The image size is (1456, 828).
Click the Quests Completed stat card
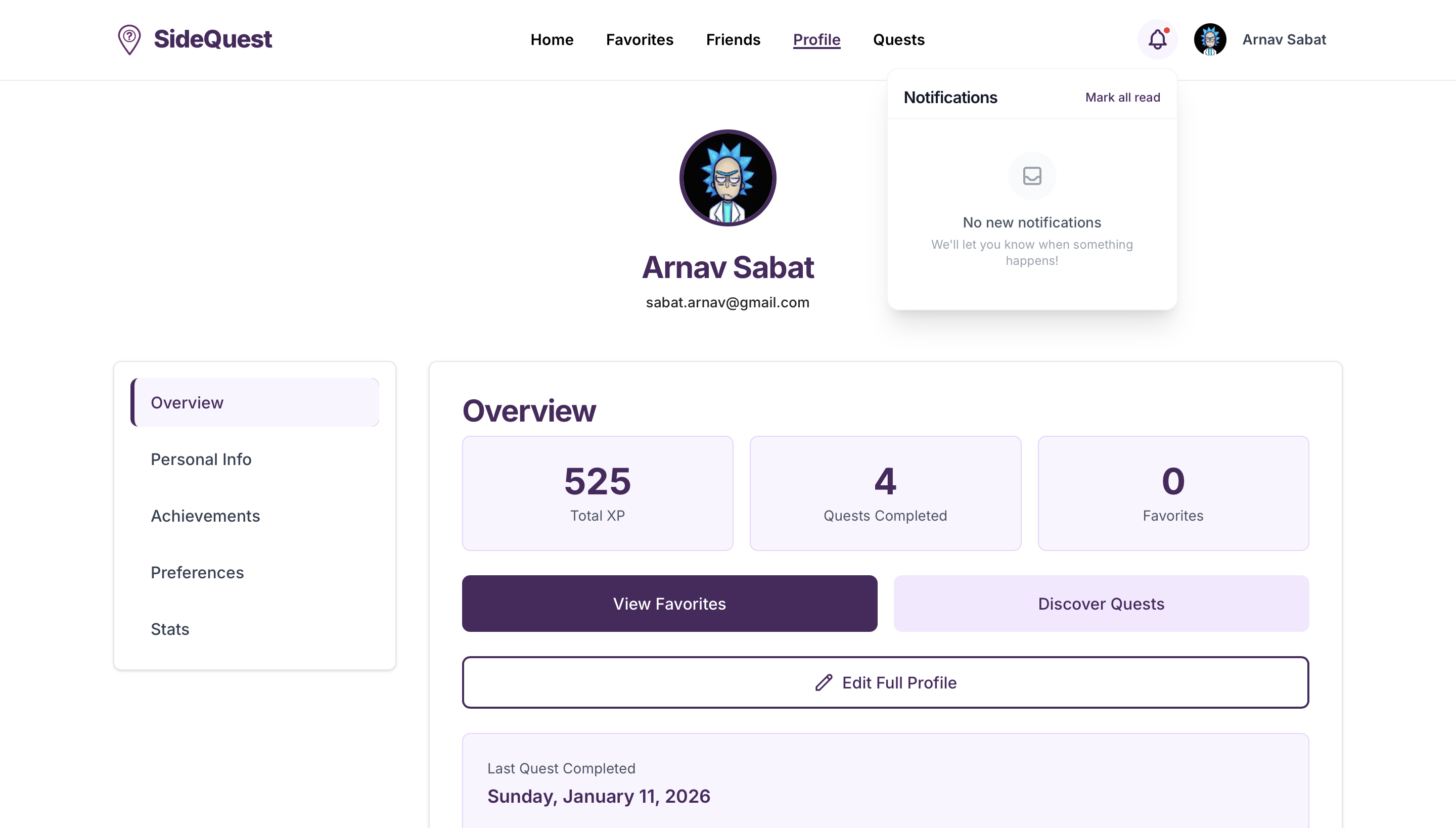(884, 492)
